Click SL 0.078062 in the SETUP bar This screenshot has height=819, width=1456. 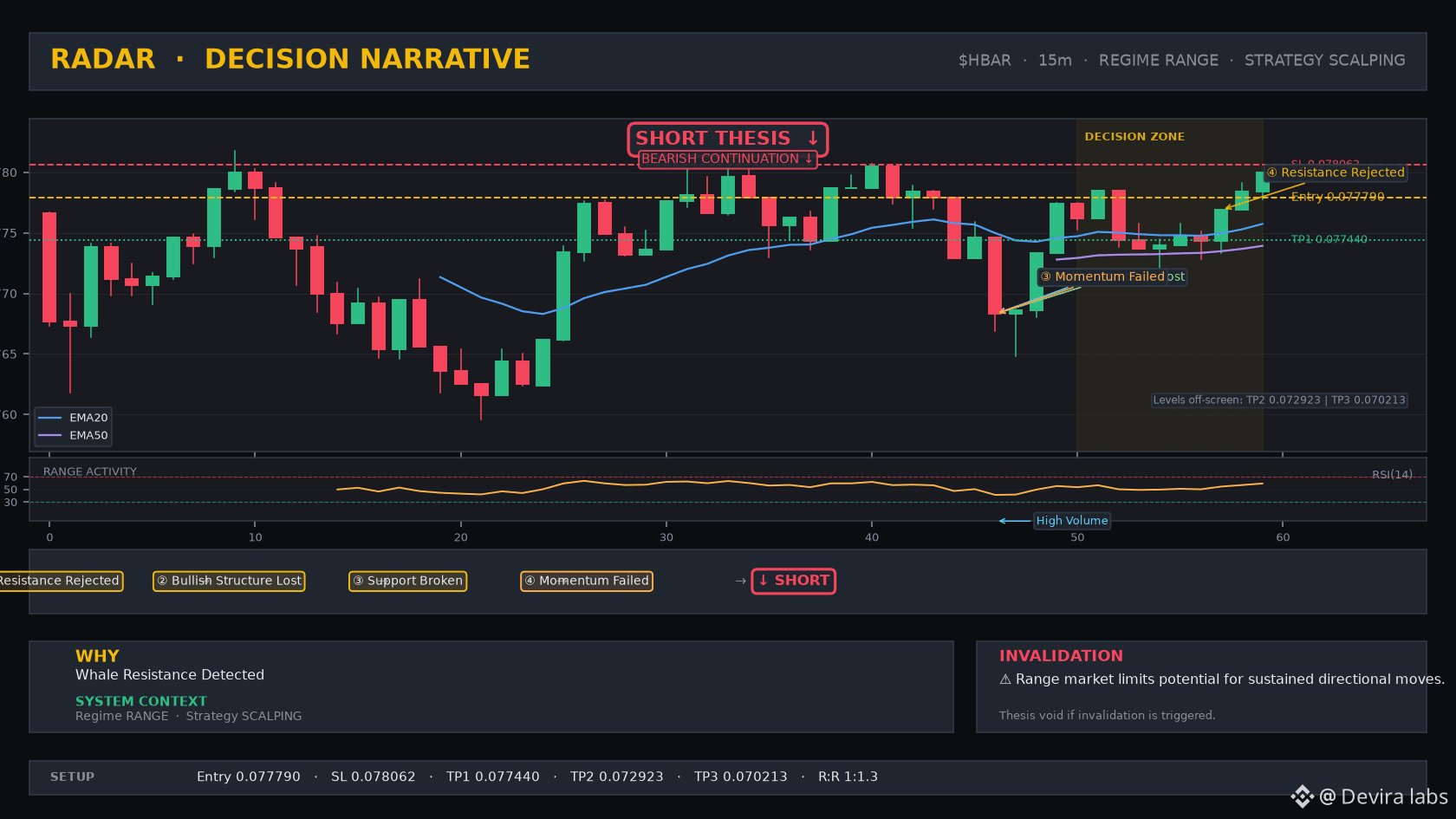pos(374,777)
